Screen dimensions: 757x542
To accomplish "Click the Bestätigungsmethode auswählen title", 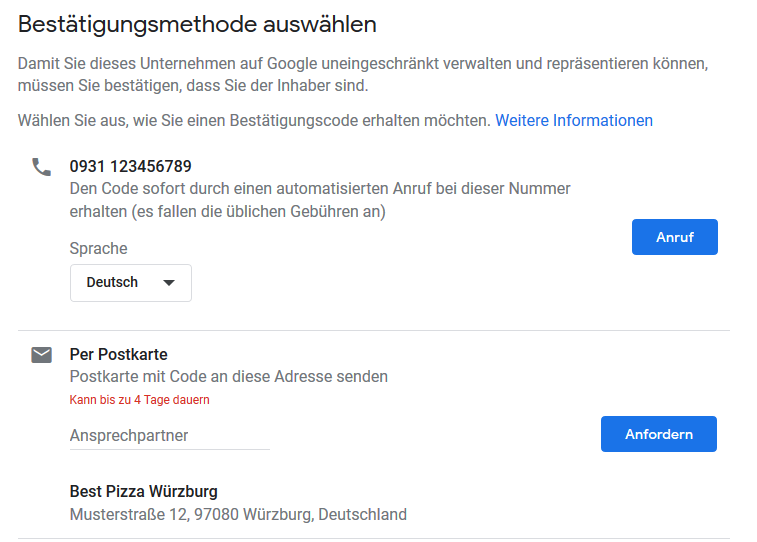I will pos(197,23).
